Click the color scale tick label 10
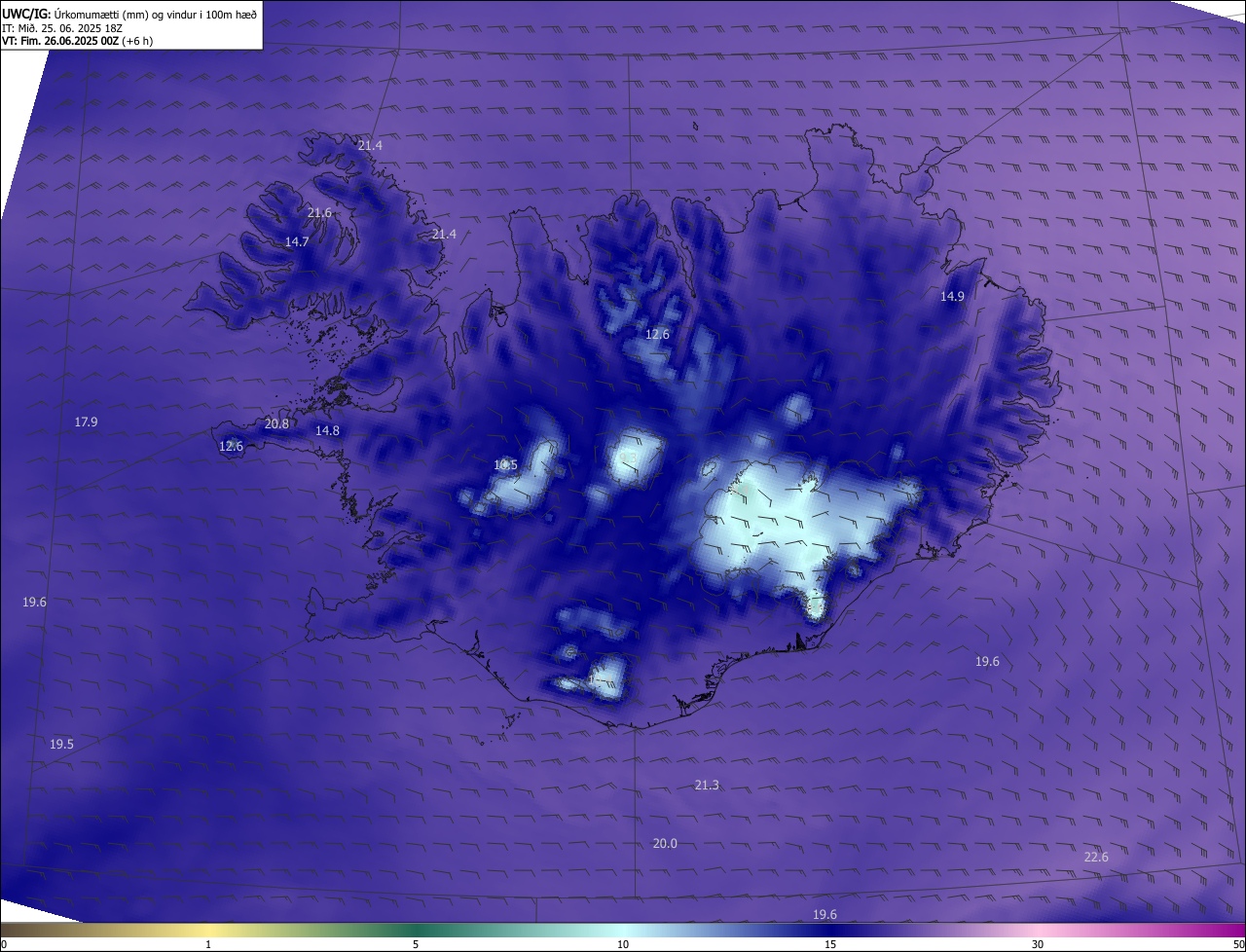This screenshot has width=1246, height=952. pyautogui.click(x=623, y=944)
